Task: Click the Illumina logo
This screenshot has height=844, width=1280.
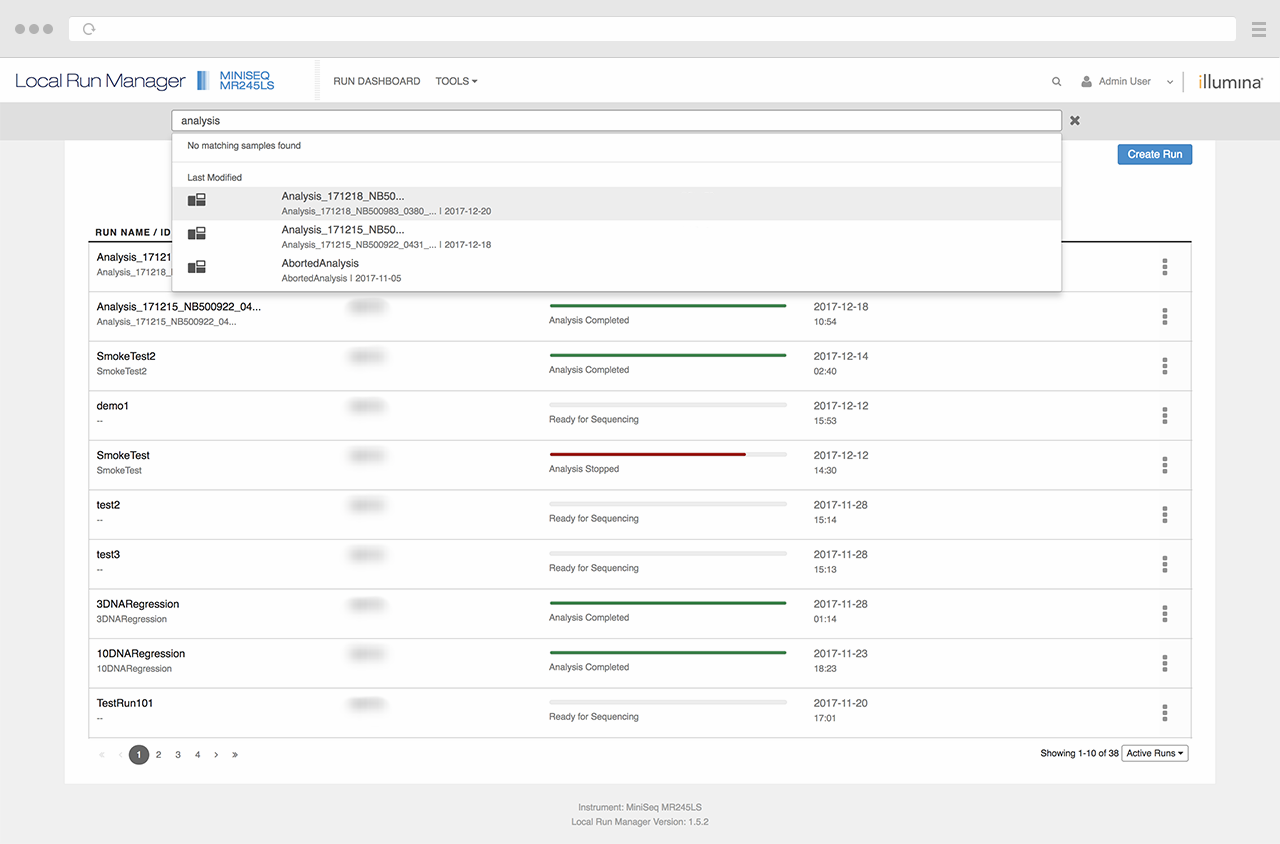Action: [1230, 82]
